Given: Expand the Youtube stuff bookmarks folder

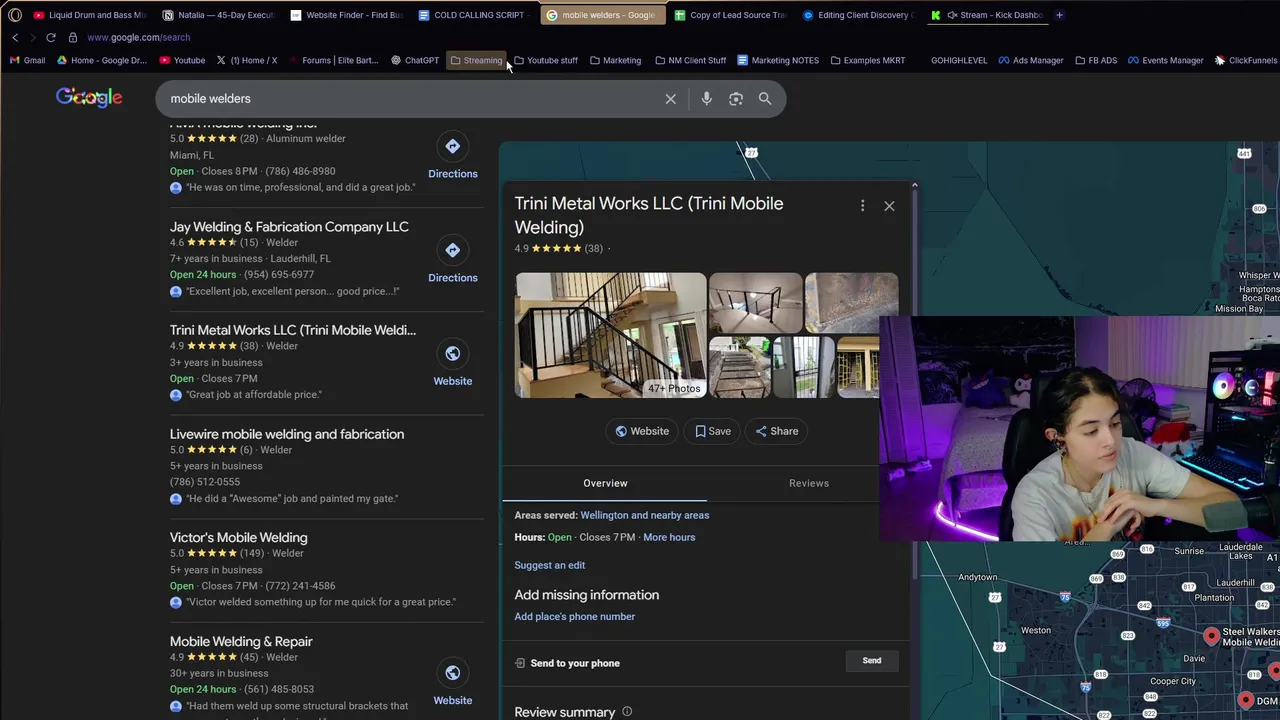Looking at the screenshot, I should (545, 60).
